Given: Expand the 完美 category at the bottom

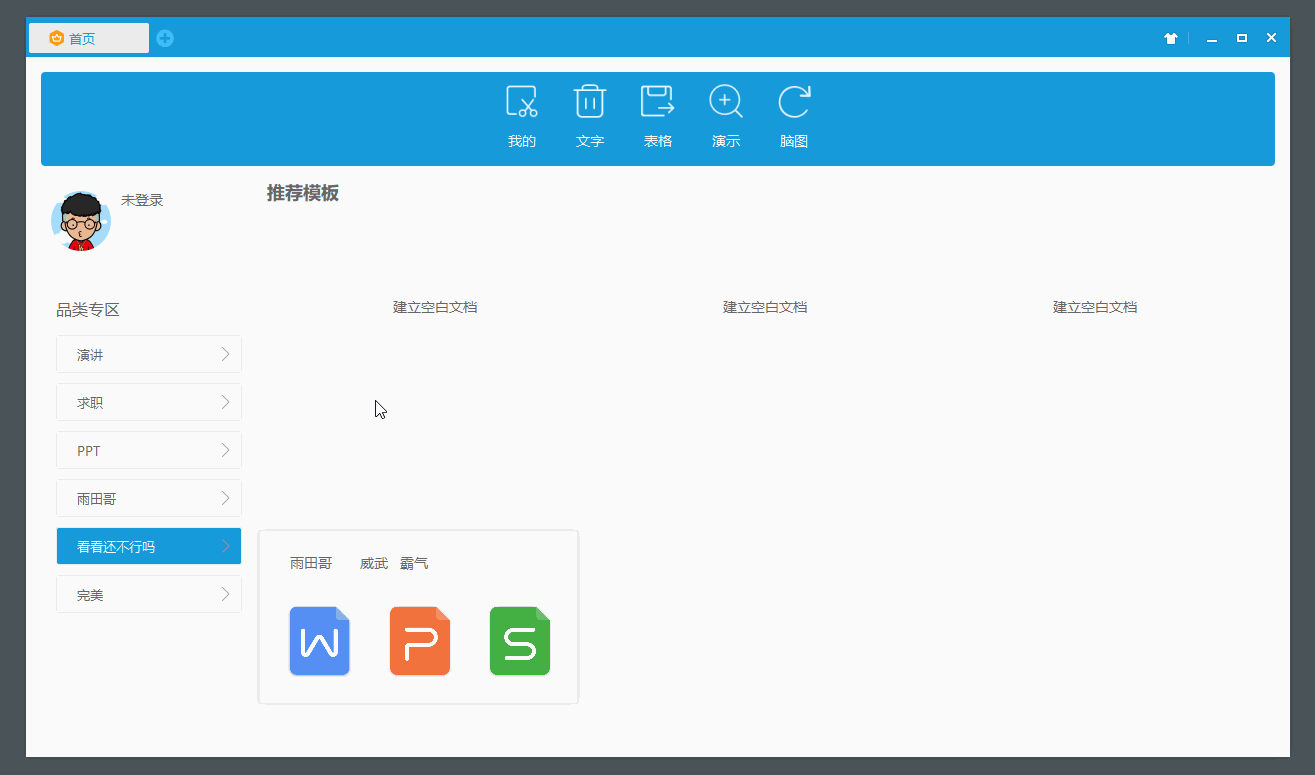Looking at the screenshot, I should (x=148, y=594).
